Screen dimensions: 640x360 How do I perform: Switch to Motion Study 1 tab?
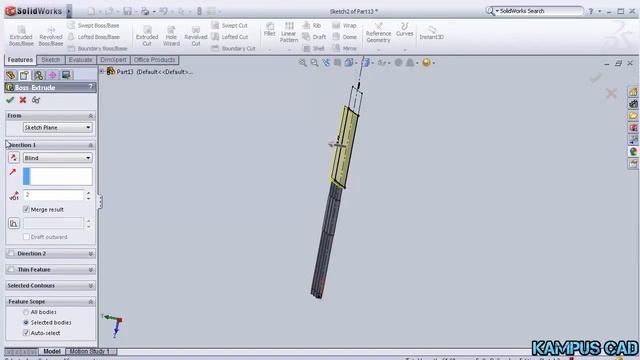pyautogui.click(x=90, y=351)
